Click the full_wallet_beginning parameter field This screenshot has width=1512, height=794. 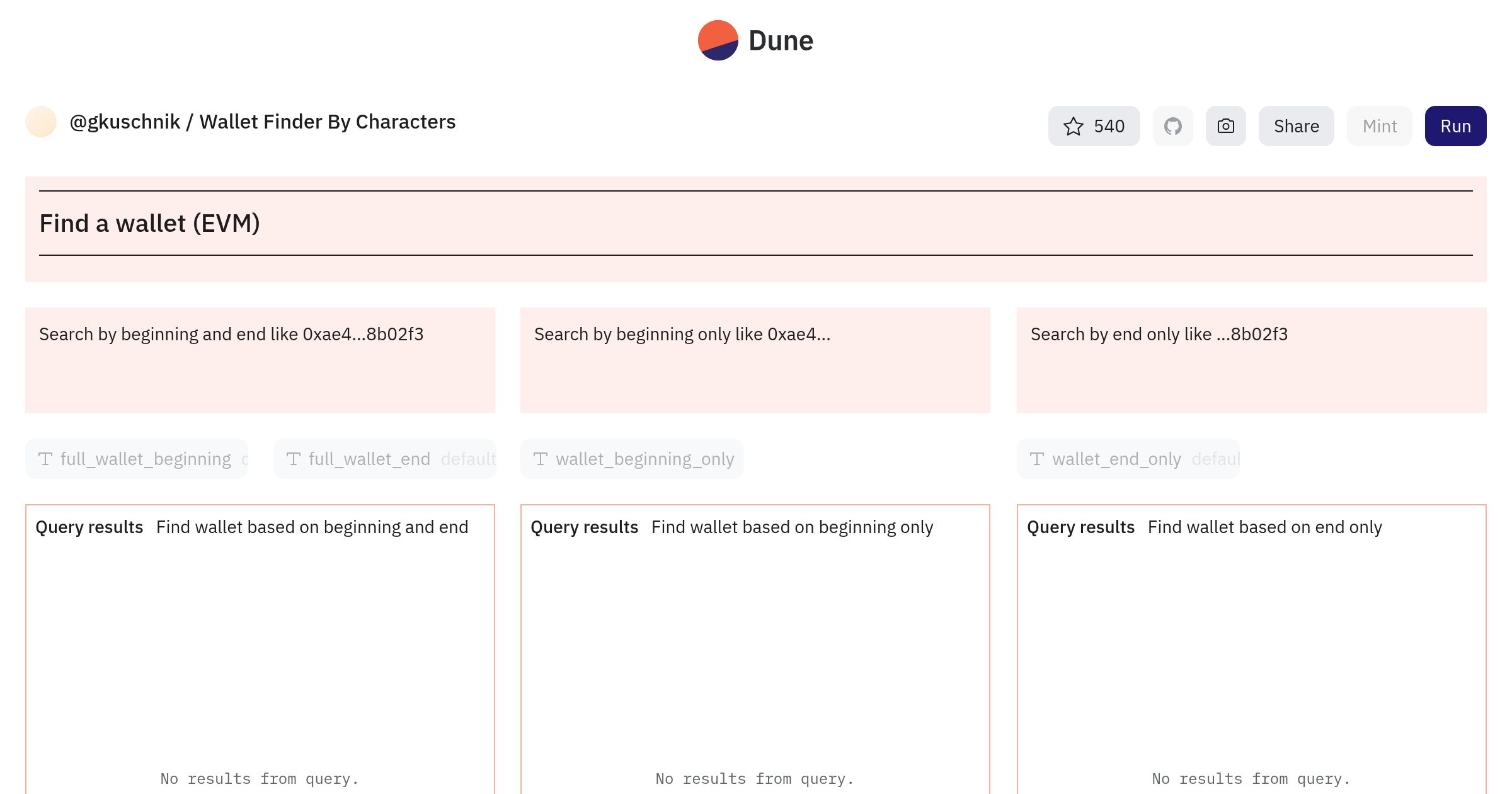pos(137,459)
